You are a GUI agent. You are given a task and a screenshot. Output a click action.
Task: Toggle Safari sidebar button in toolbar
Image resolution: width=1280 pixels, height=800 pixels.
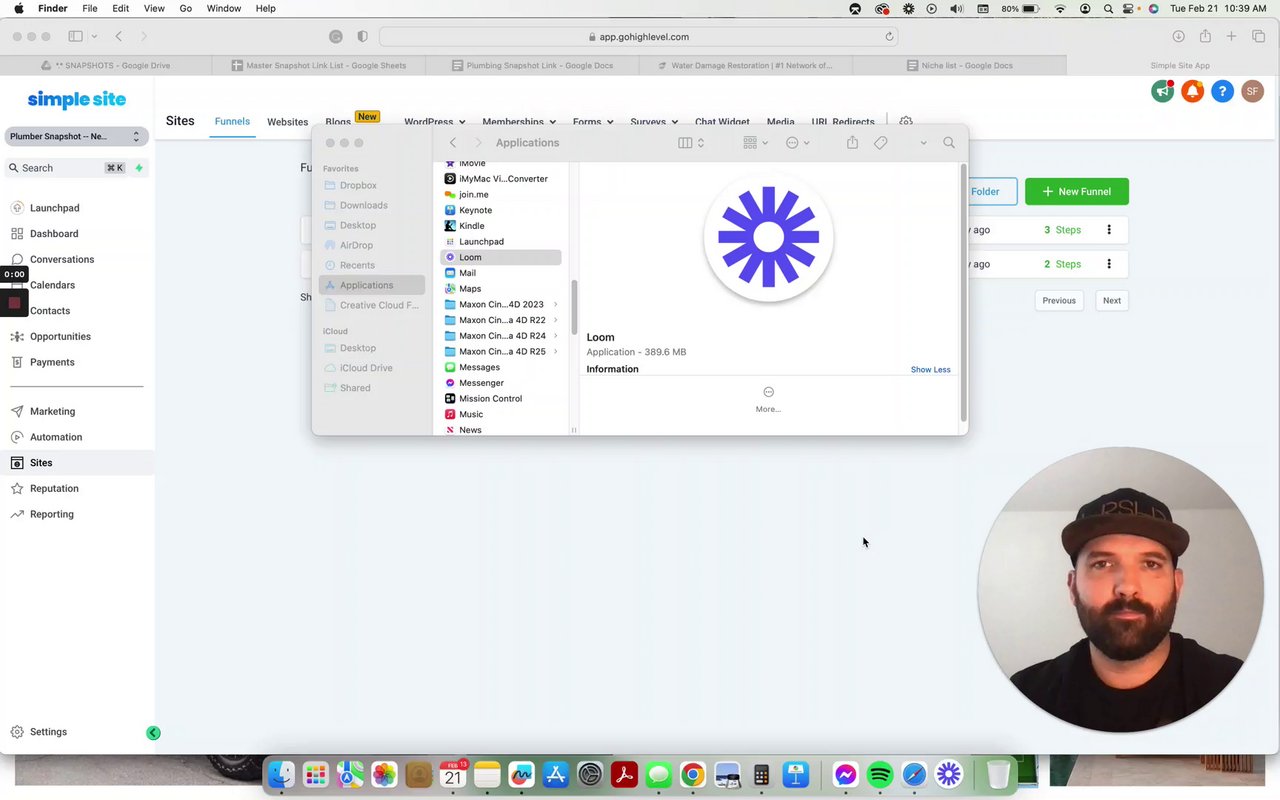75,36
